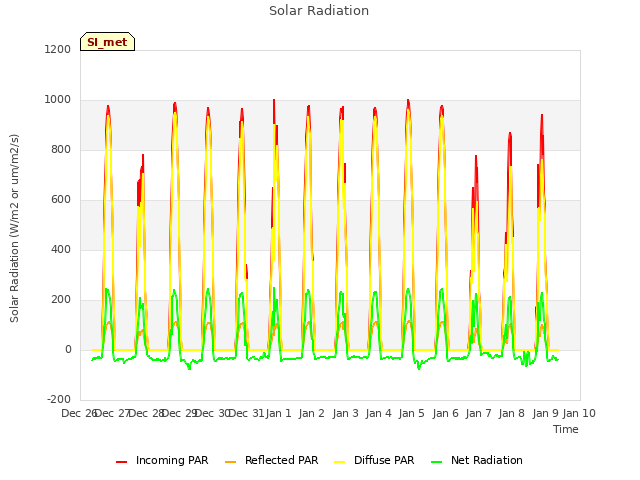Click the orange Reflected PAR legend swatch

231,462
